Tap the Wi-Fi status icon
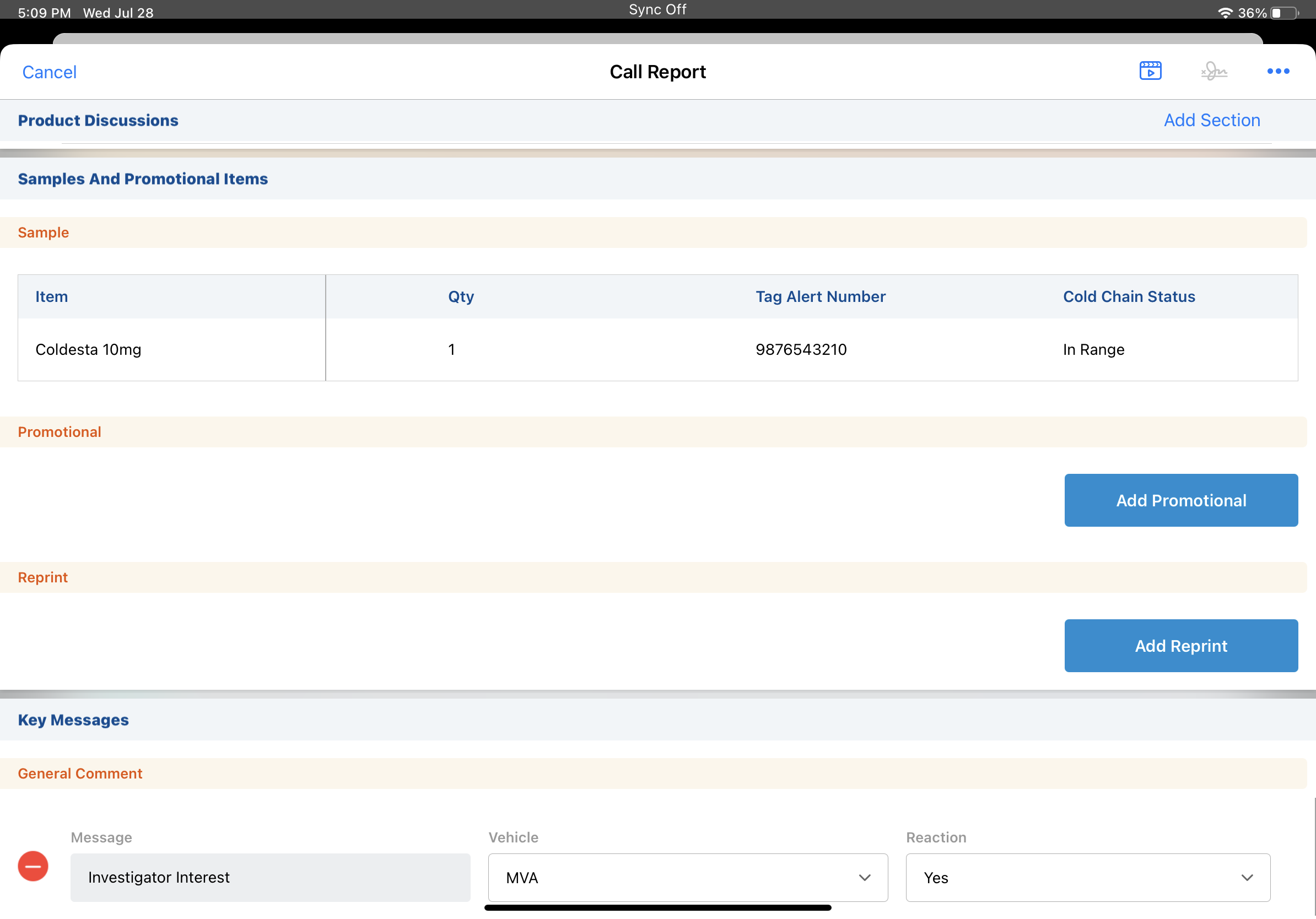Image resolution: width=1316 pixels, height=919 pixels. (1225, 13)
